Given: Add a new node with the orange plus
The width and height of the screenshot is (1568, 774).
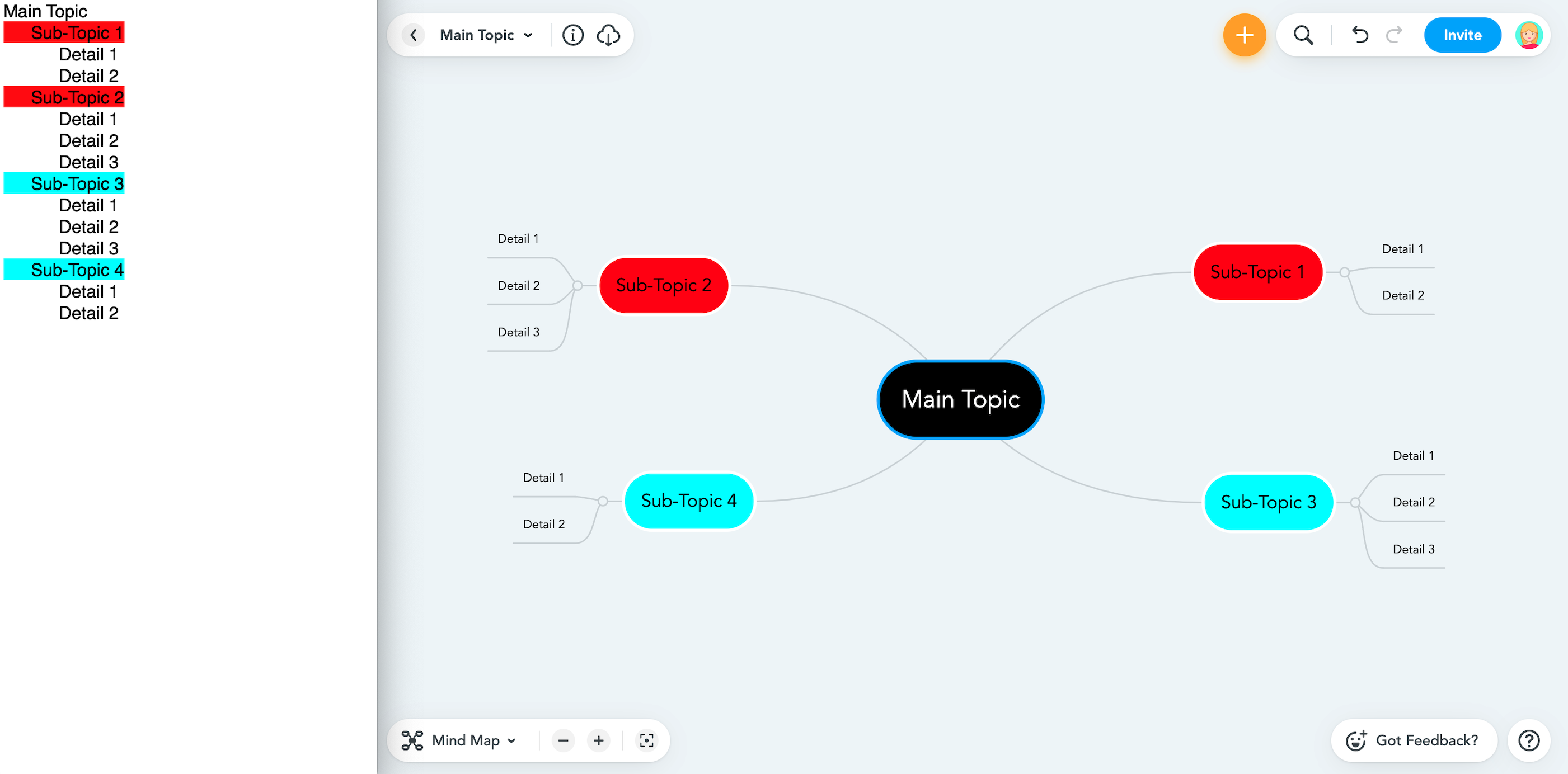Looking at the screenshot, I should click(1245, 35).
